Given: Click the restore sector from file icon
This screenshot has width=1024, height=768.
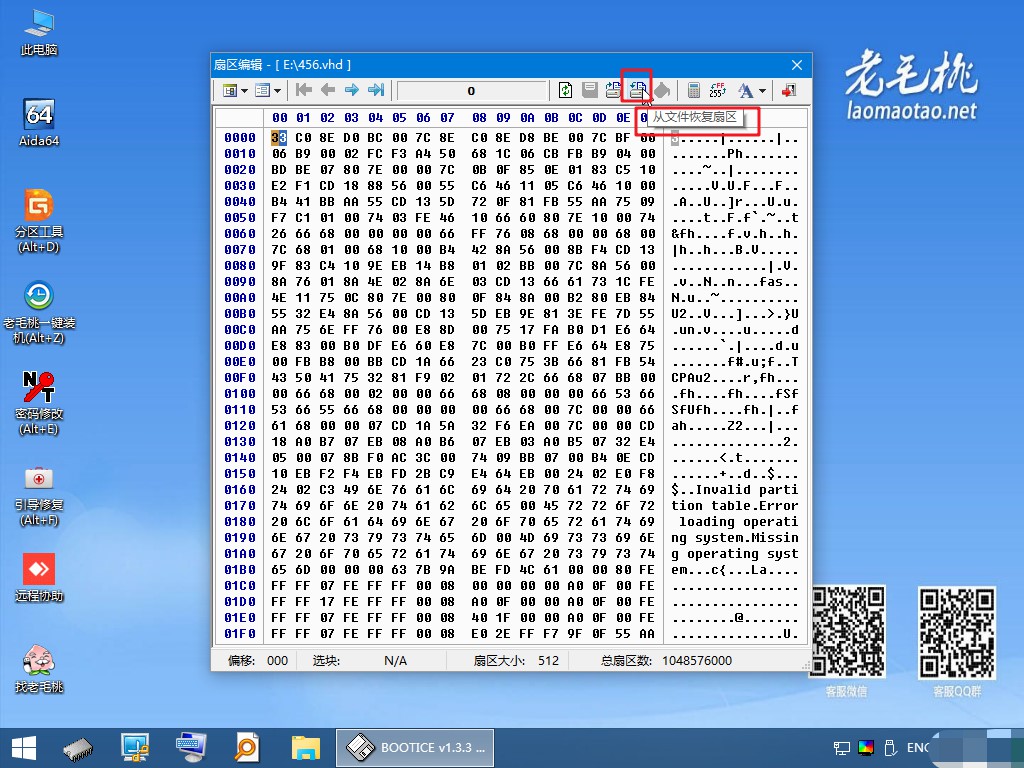Looking at the screenshot, I should point(636,90).
